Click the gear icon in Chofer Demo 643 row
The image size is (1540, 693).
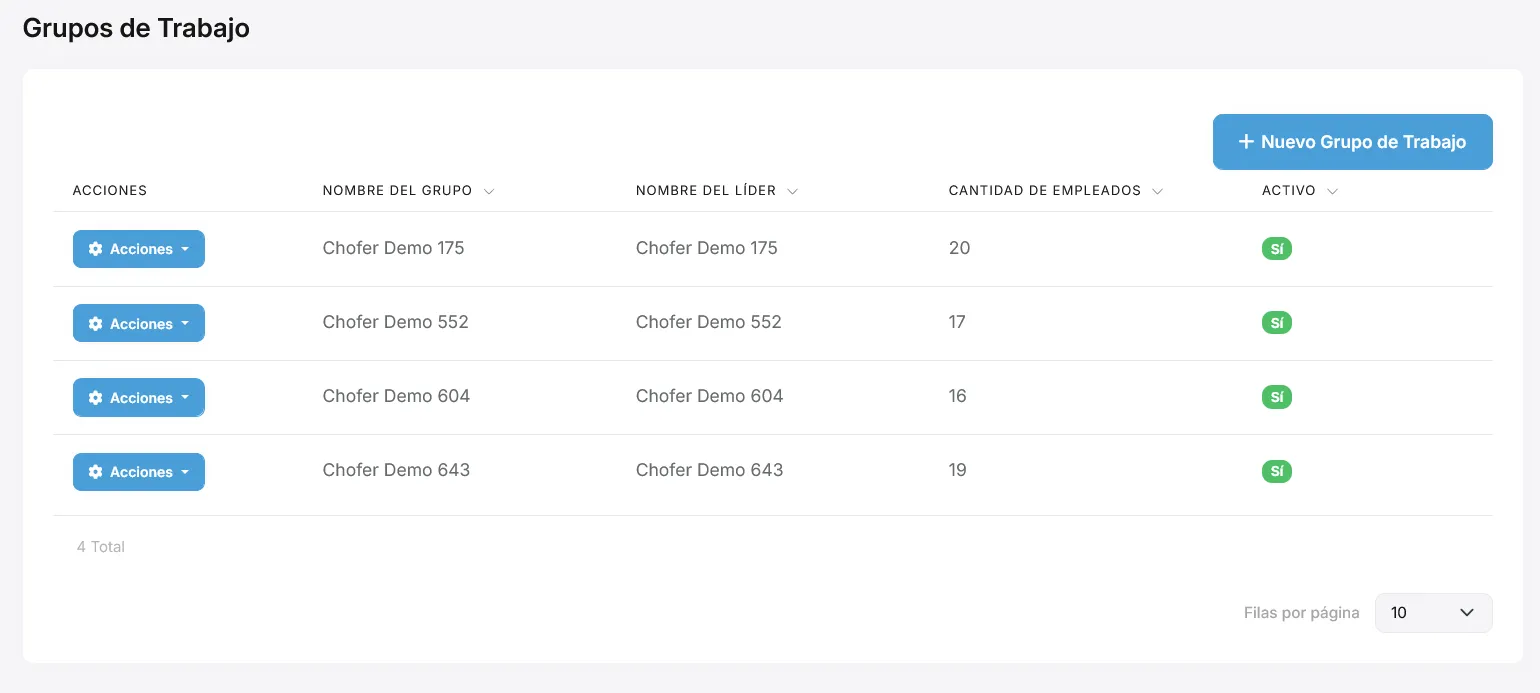[x=96, y=472]
